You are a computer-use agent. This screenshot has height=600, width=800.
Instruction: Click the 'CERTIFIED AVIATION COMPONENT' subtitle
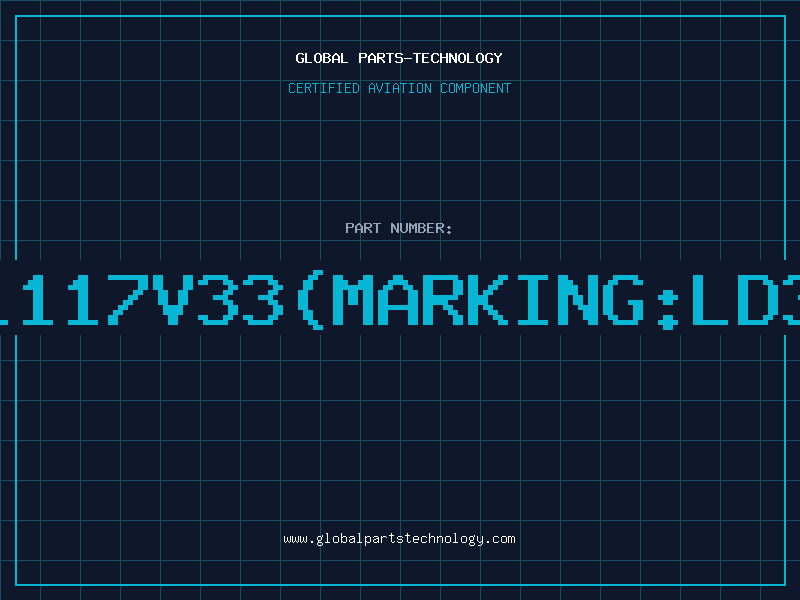399,88
